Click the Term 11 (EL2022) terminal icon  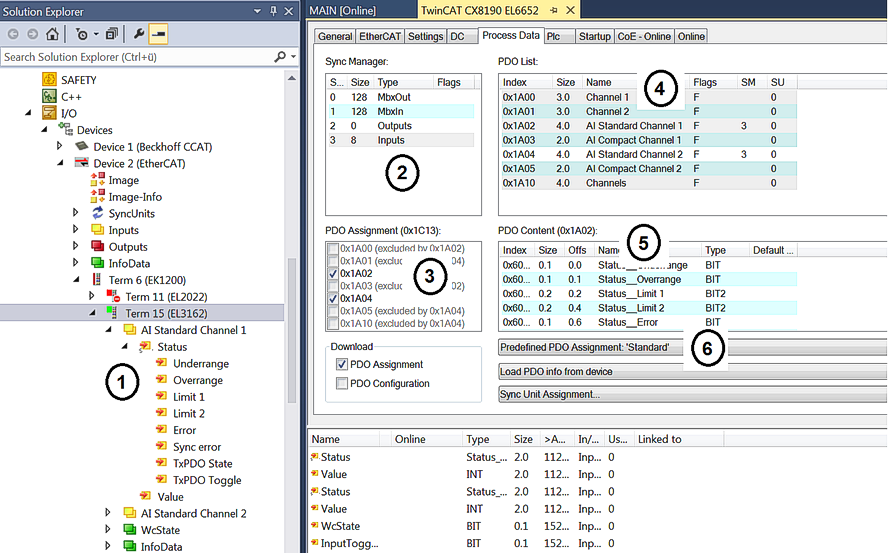pos(113,297)
